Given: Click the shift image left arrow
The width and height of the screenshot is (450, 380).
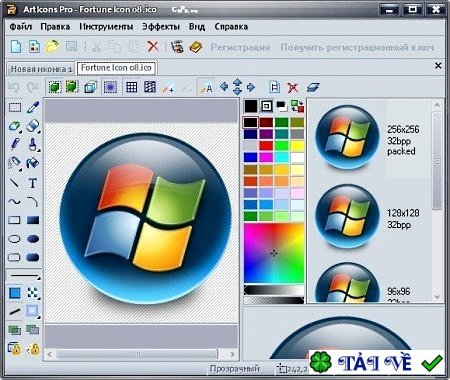Looking at the screenshot, I should (x=224, y=87).
